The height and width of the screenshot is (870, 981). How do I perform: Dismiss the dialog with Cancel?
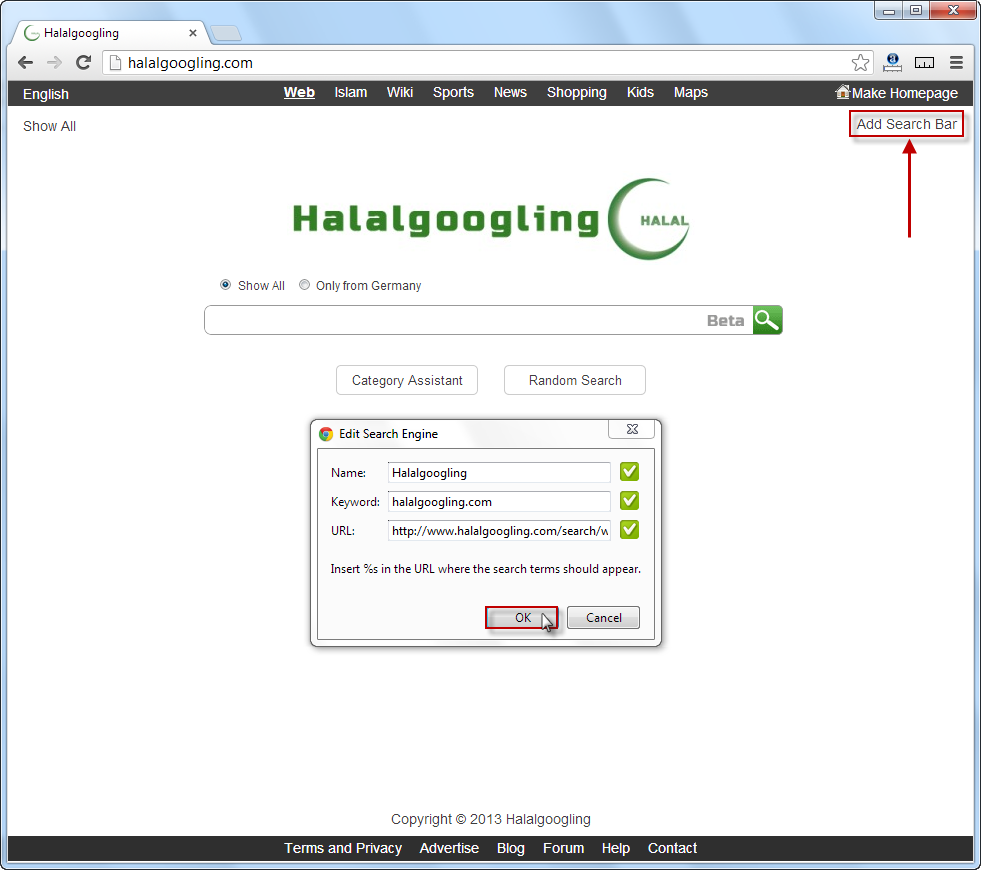coord(603,618)
